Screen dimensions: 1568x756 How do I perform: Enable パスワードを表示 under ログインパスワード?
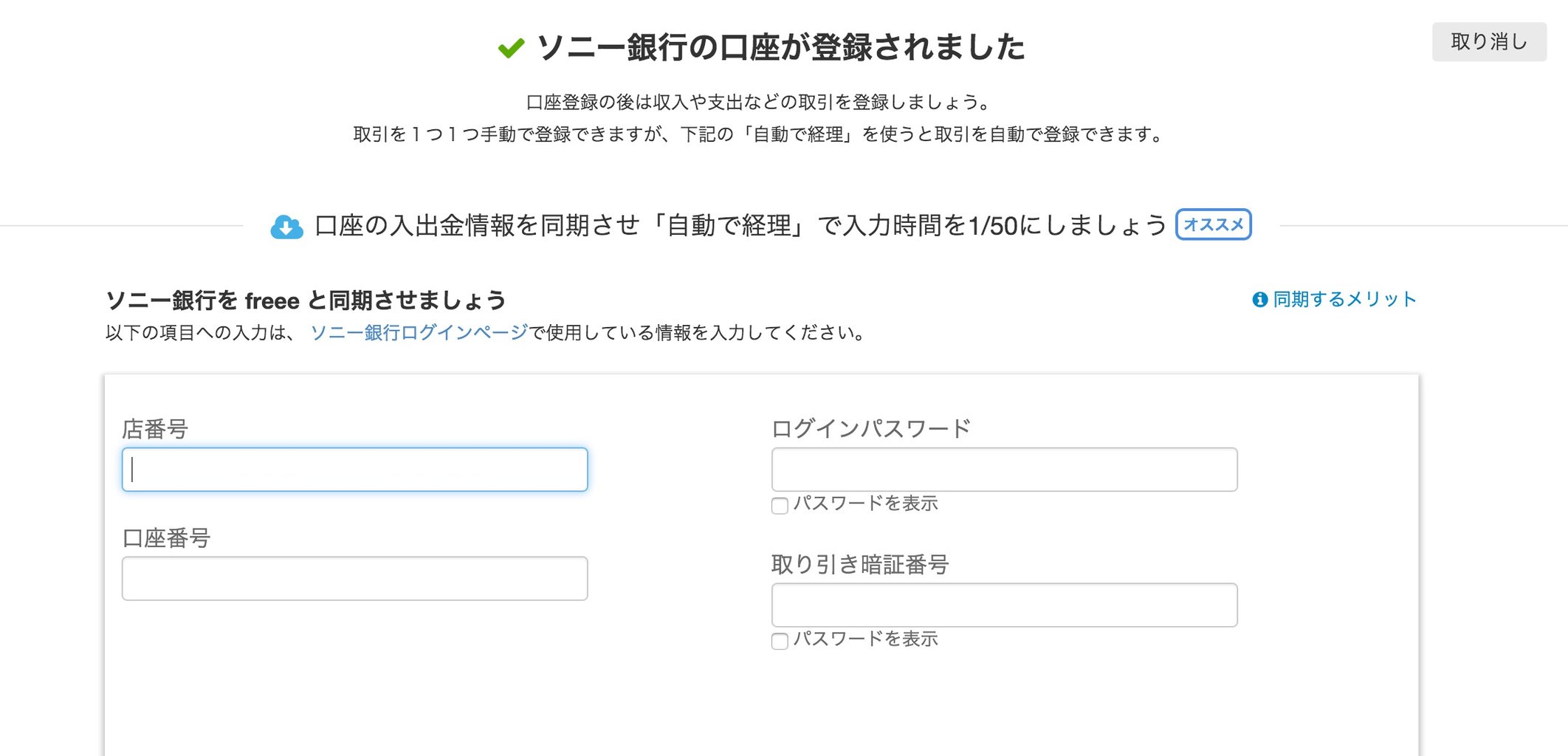click(780, 506)
